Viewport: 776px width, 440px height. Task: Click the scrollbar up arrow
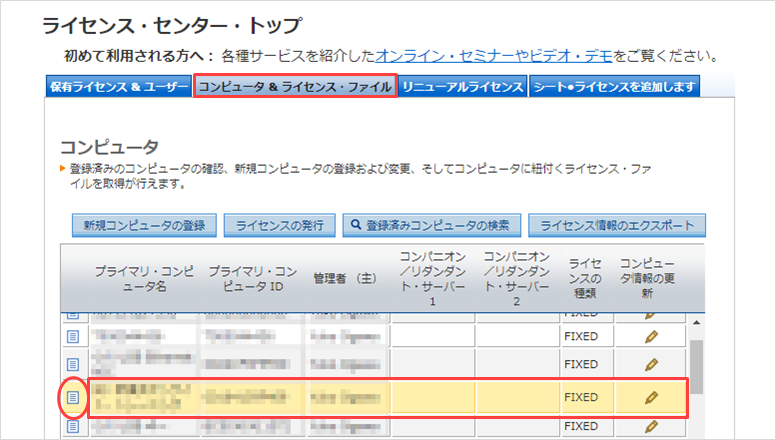point(696,323)
